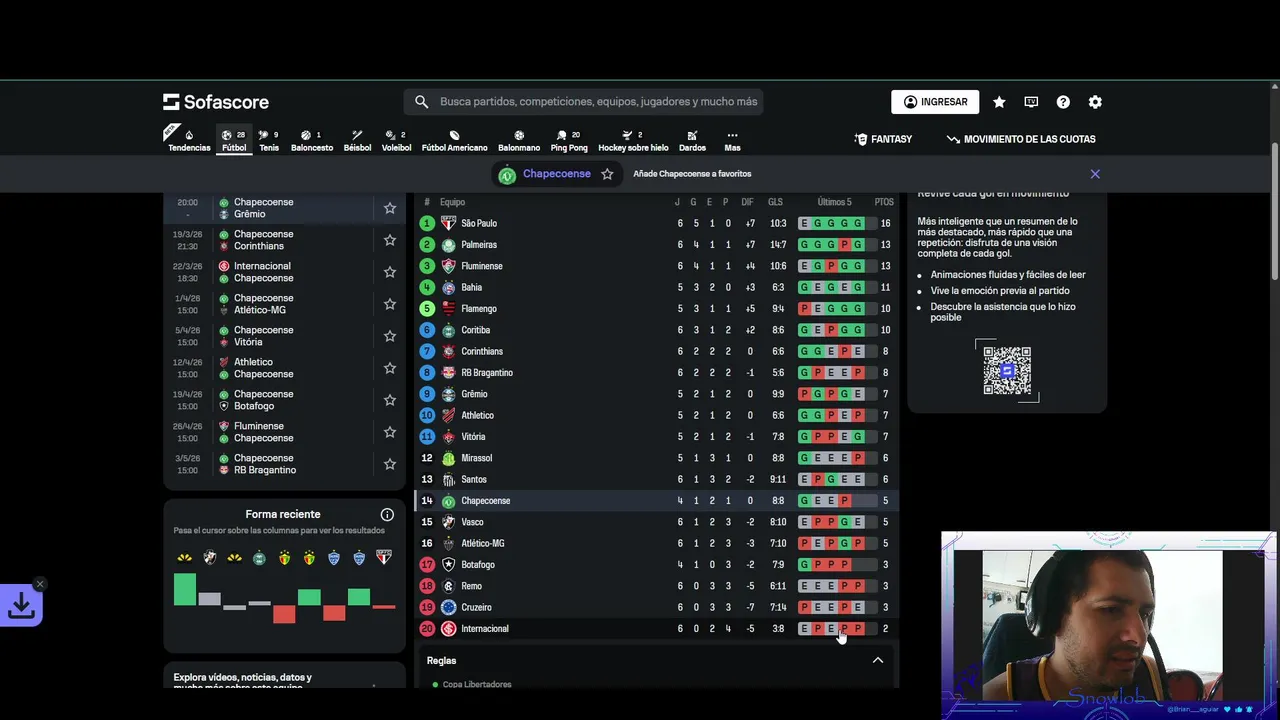Switch to the Béisbol tab
The width and height of the screenshot is (1280, 720).
click(357, 140)
